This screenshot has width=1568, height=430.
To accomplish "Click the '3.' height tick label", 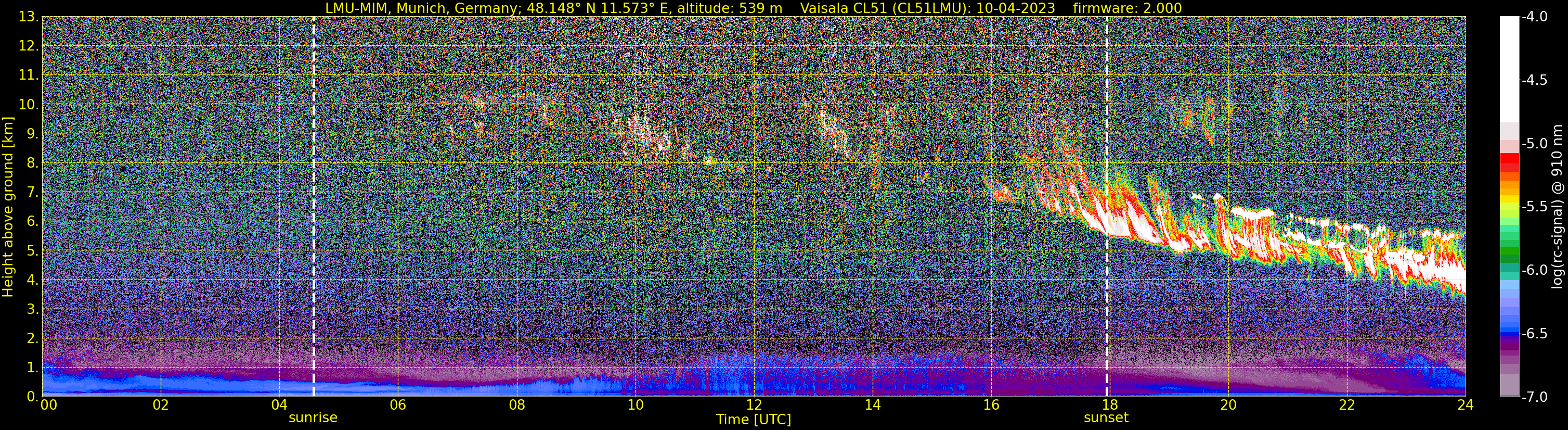I will [32, 309].
